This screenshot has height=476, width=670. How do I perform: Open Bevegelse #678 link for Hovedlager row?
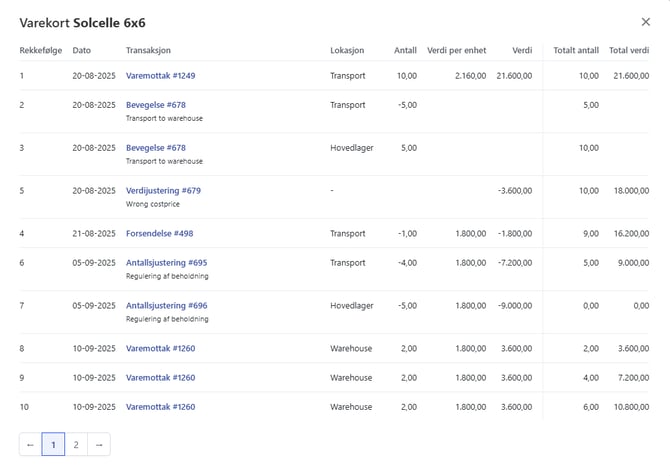click(155, 147)
